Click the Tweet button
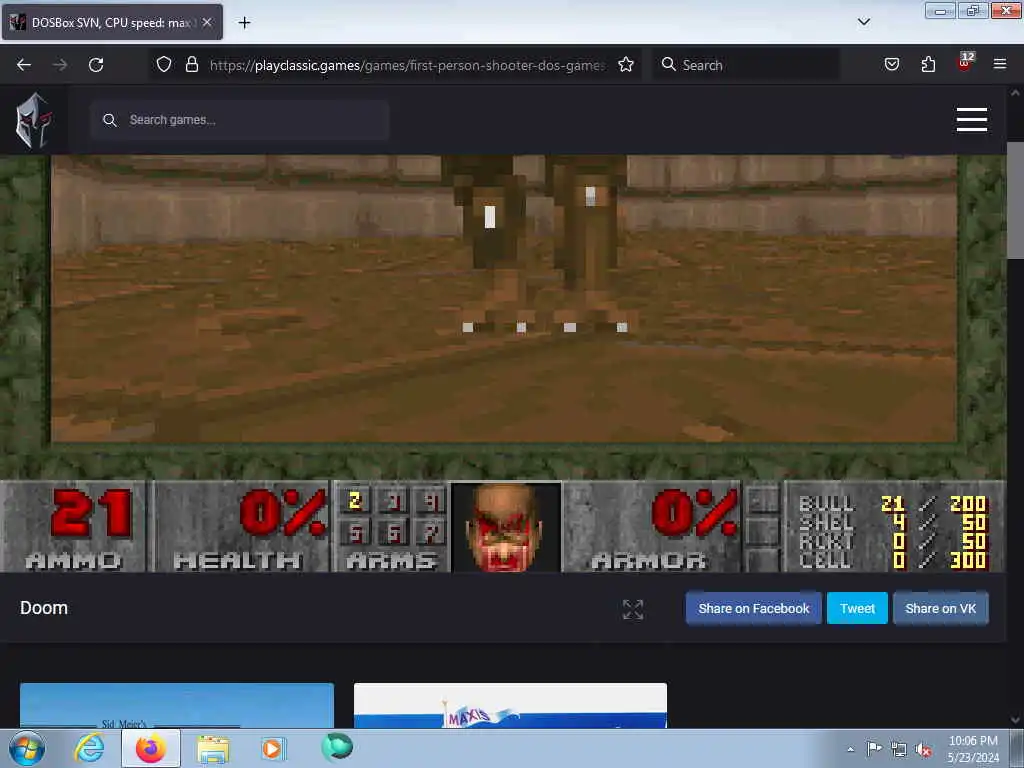Viewport: 1024px width, 768px height. pos(857,609)
